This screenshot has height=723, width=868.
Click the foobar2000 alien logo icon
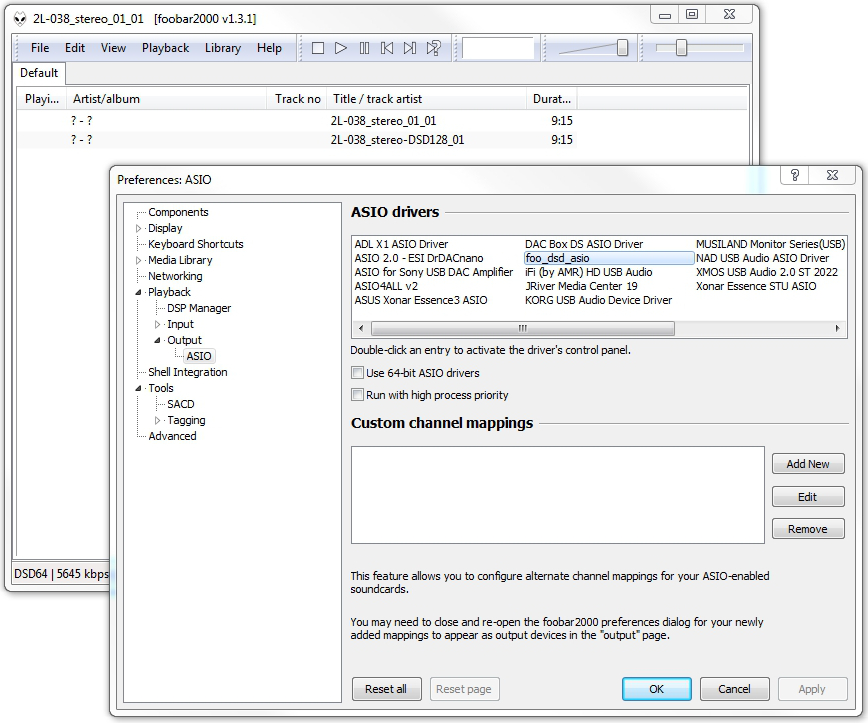[x=20, y=19]
